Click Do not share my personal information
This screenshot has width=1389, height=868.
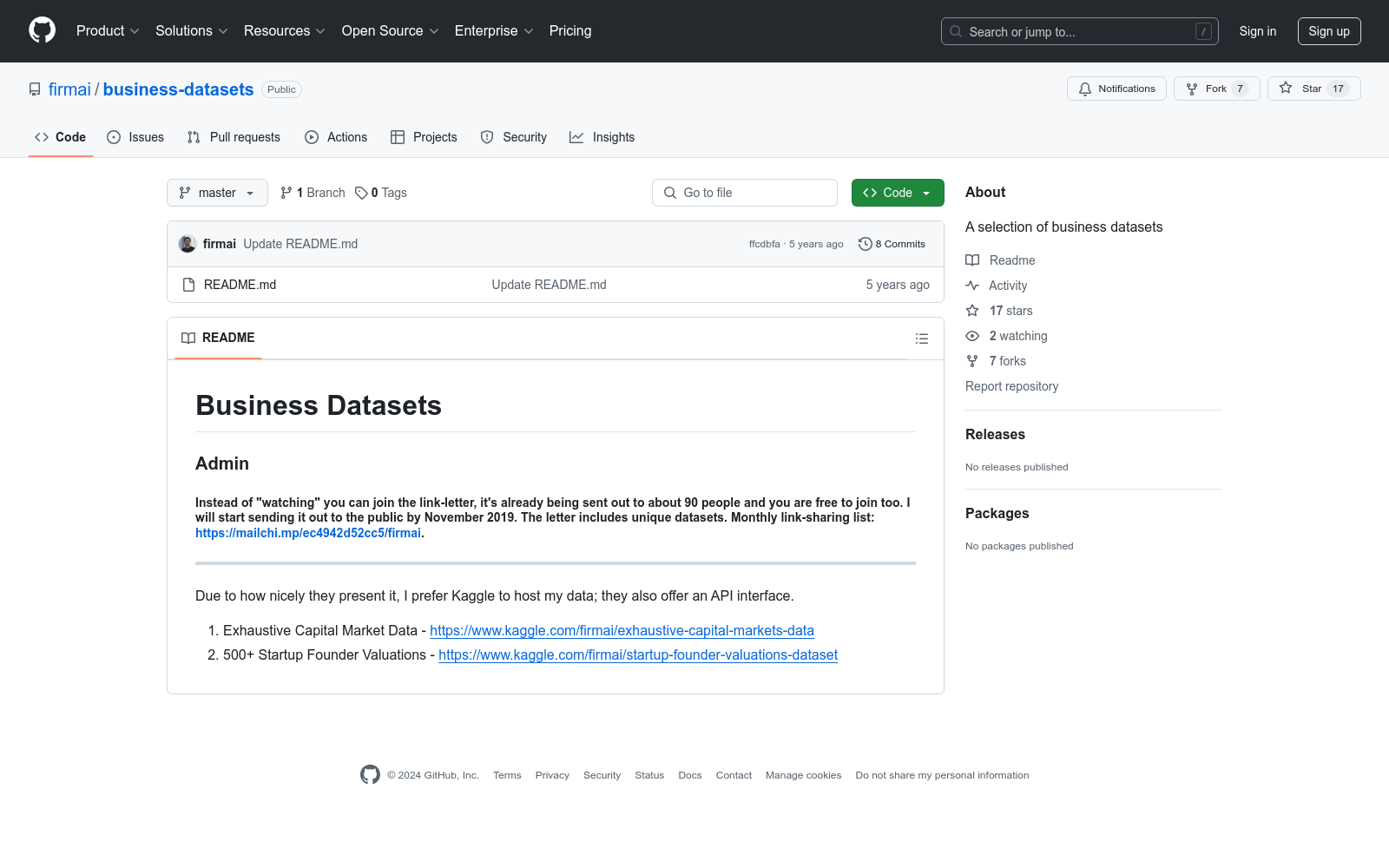tap(942, 775)
